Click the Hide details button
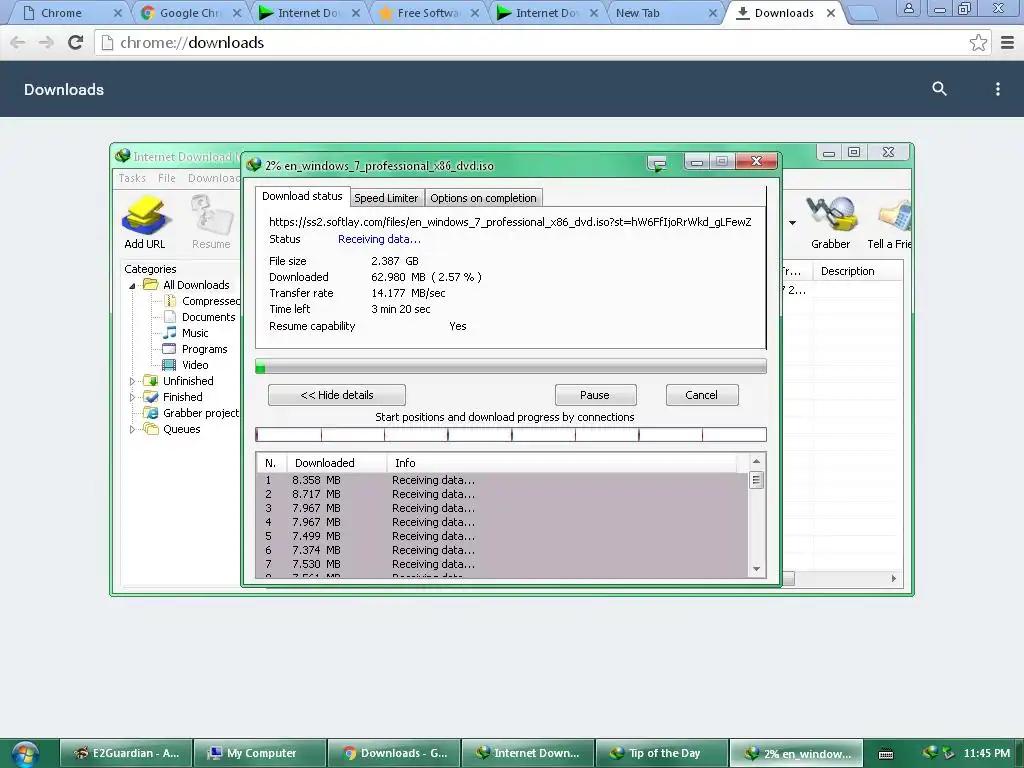This screenshot has height=768, width=1024. point(337,394)
